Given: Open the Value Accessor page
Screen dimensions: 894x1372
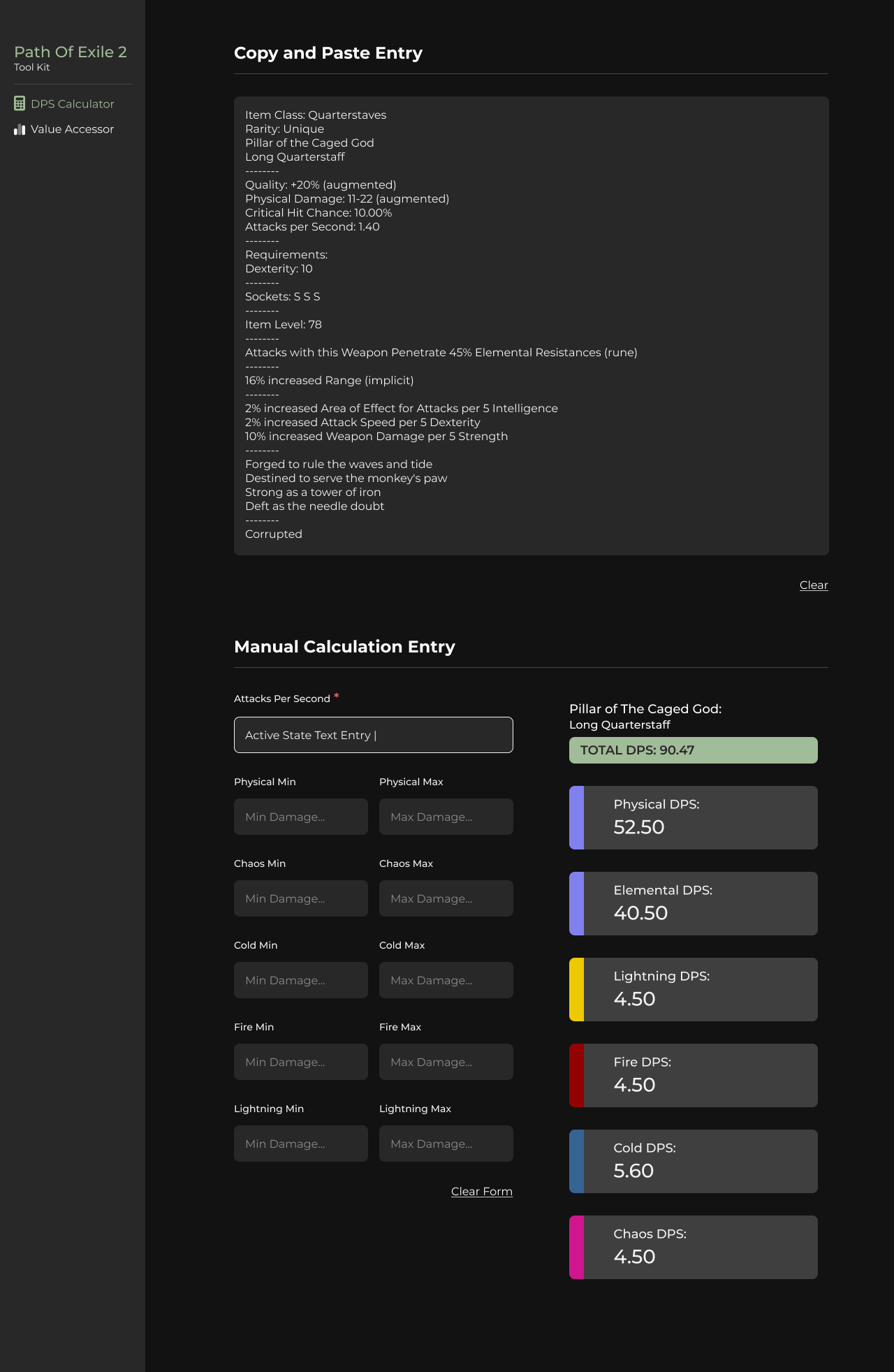Looking at the screenshot, I should coord(64,129).
